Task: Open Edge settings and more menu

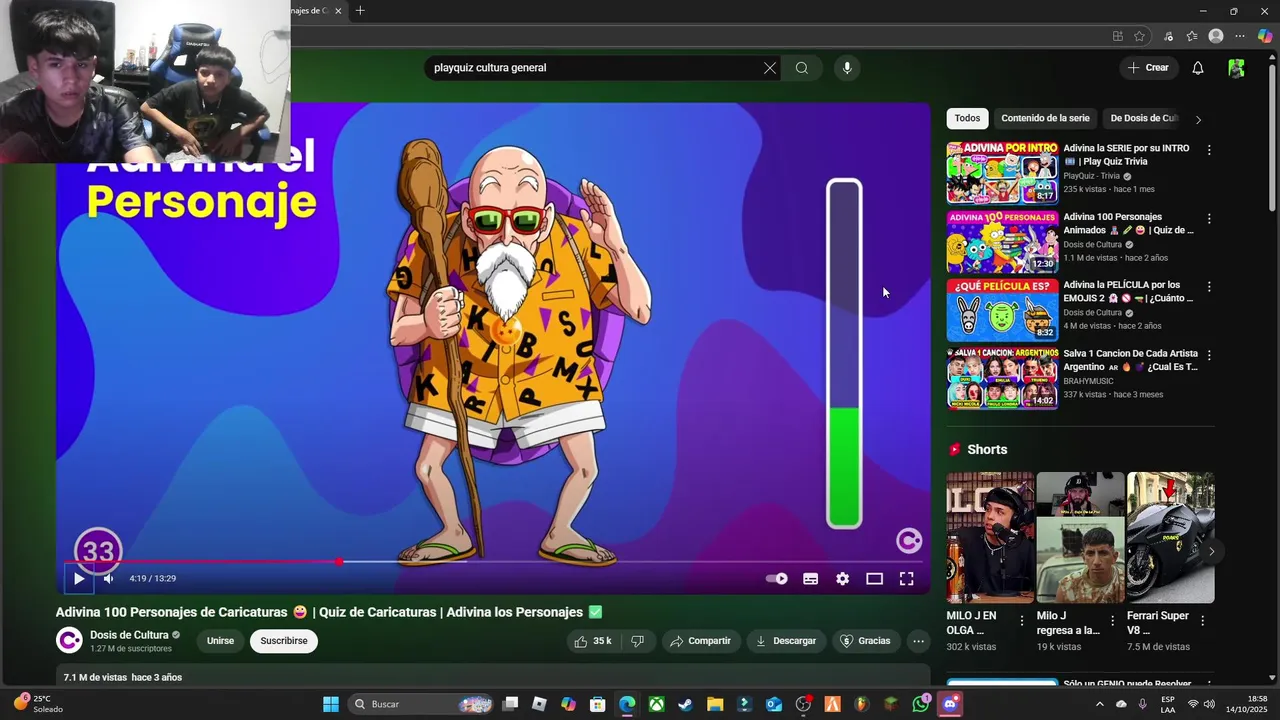Action: click(1241, 36)
